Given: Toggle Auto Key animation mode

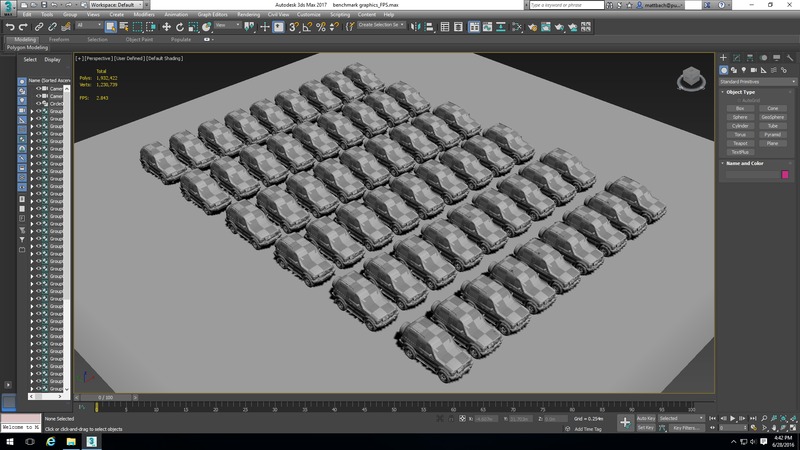Looking at the screenshot, I should 646,418.
